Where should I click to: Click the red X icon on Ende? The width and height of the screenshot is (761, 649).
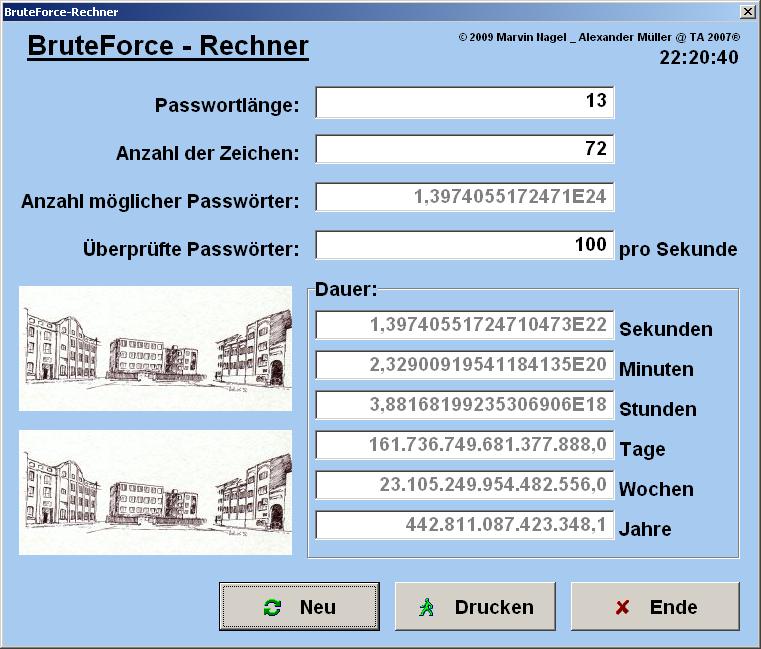pos(622,607)
